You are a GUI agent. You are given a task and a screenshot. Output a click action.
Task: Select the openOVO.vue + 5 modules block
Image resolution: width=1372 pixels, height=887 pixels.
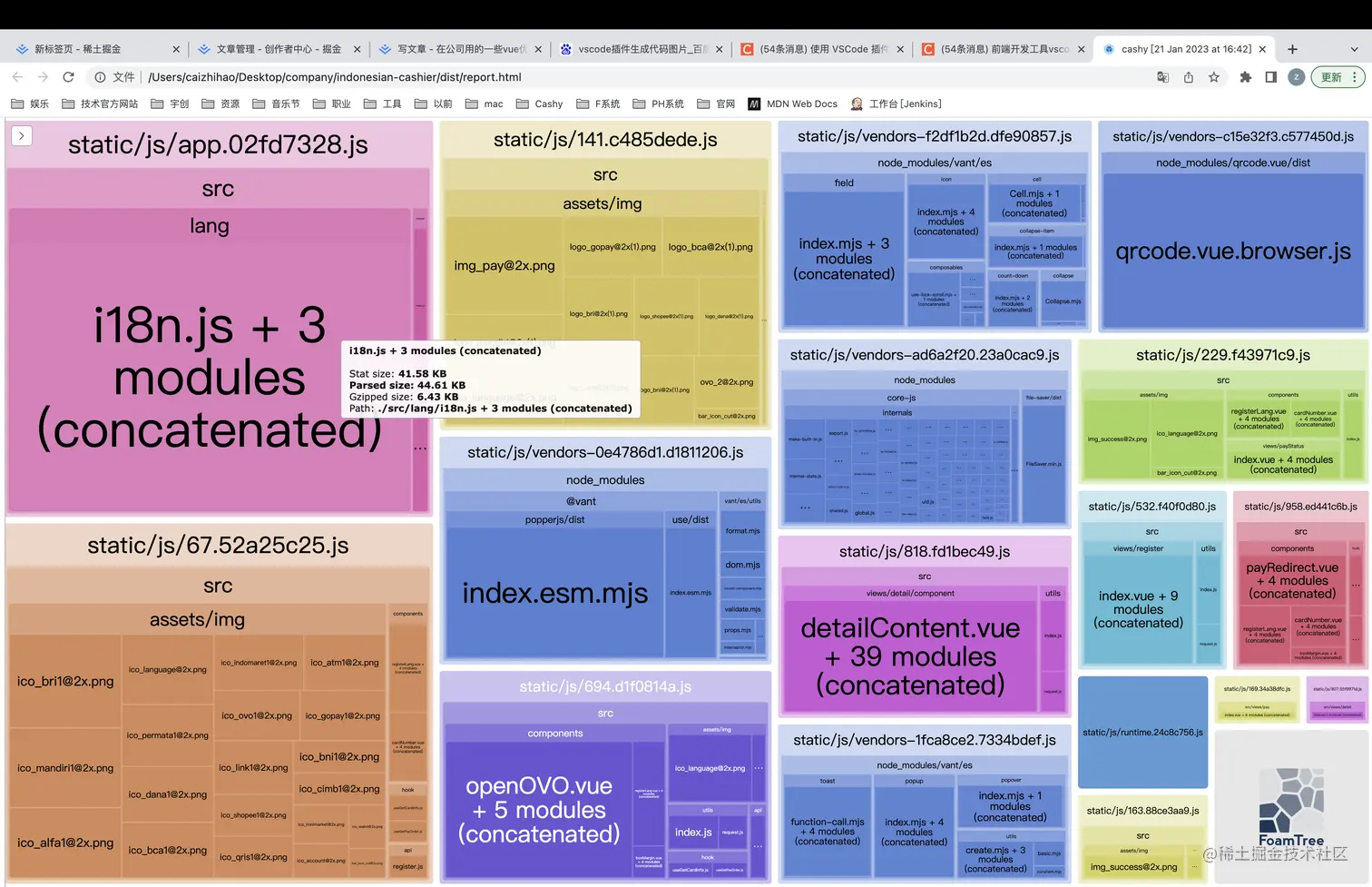pos(539,809)
